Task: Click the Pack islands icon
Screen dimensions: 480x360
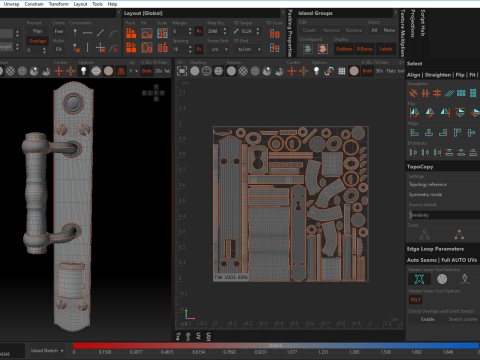Action: [131, 33]
